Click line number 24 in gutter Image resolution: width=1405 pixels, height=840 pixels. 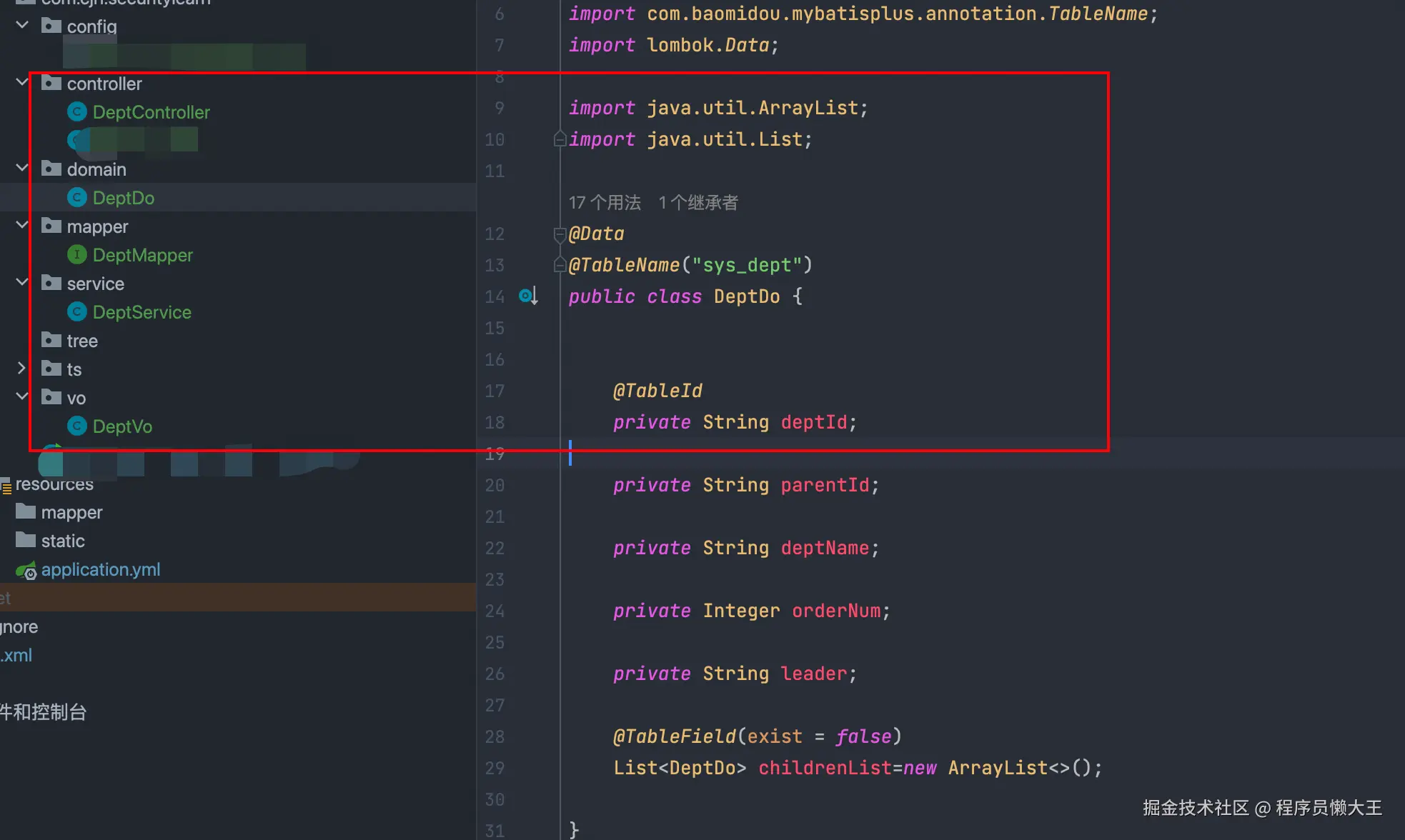click(x=495, y=611)
